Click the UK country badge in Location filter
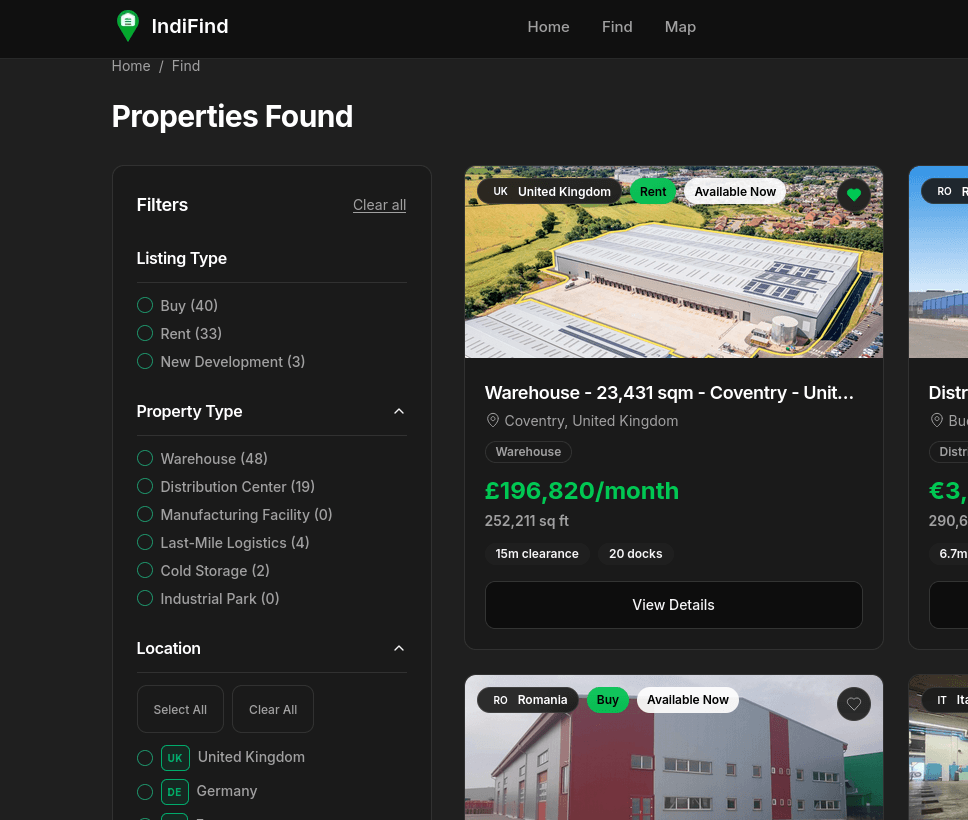968x820 pixels. pos(175,758)
